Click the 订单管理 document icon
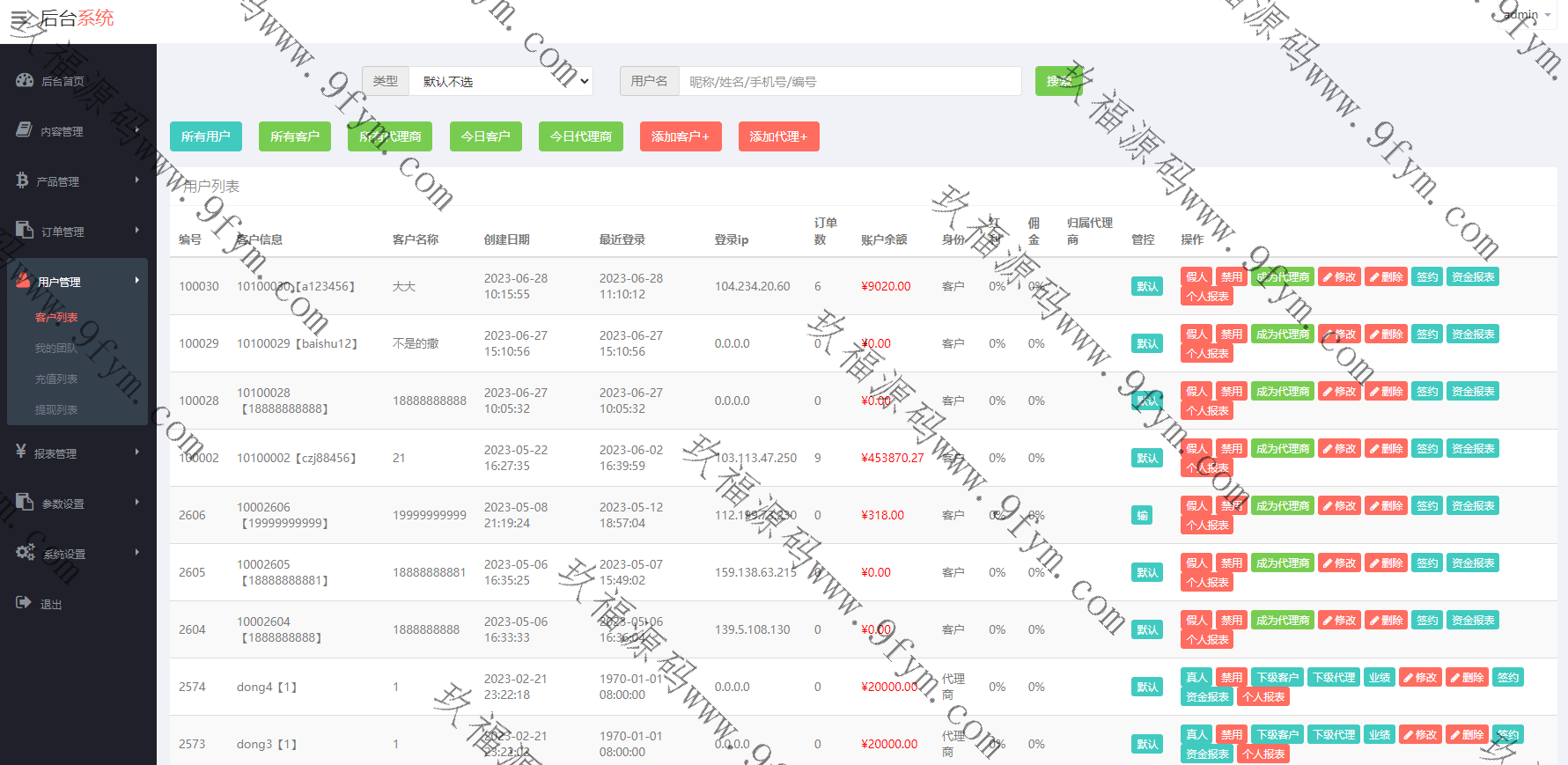This screenshot has width=1568, height=765. click(25, 231)
